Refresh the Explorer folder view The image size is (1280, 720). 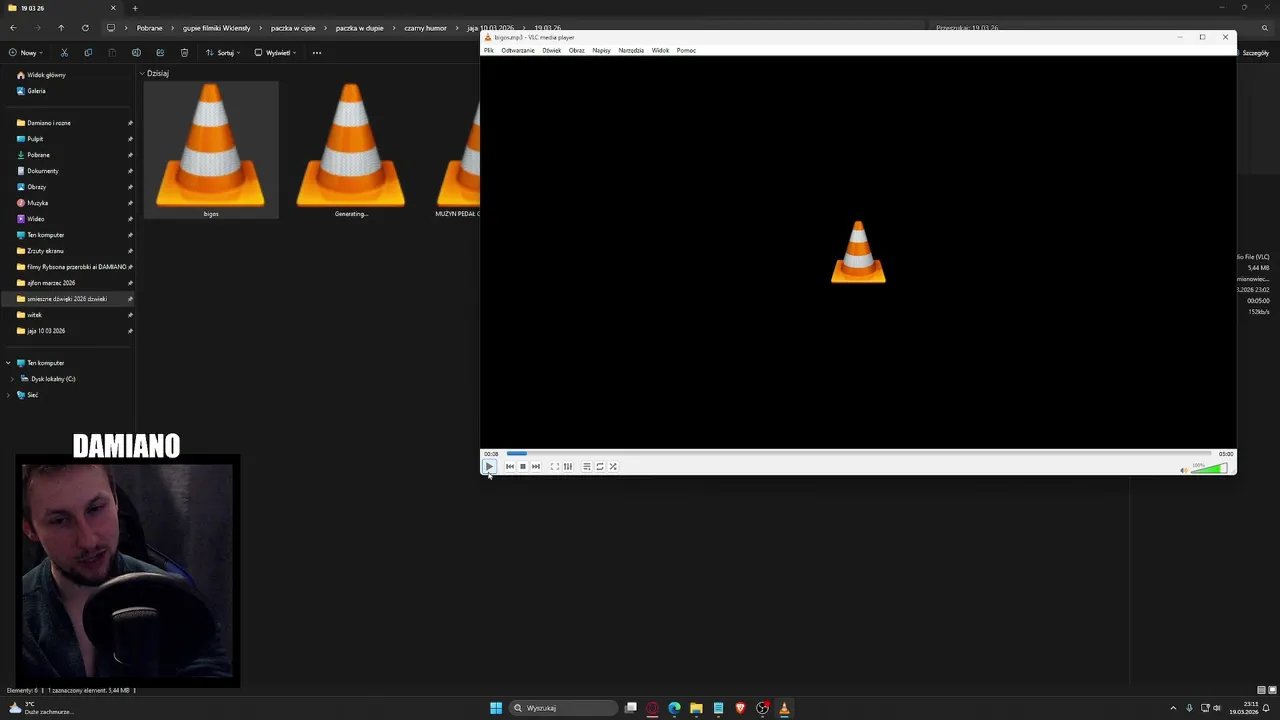pyautogui.click(x=85, y=28)
